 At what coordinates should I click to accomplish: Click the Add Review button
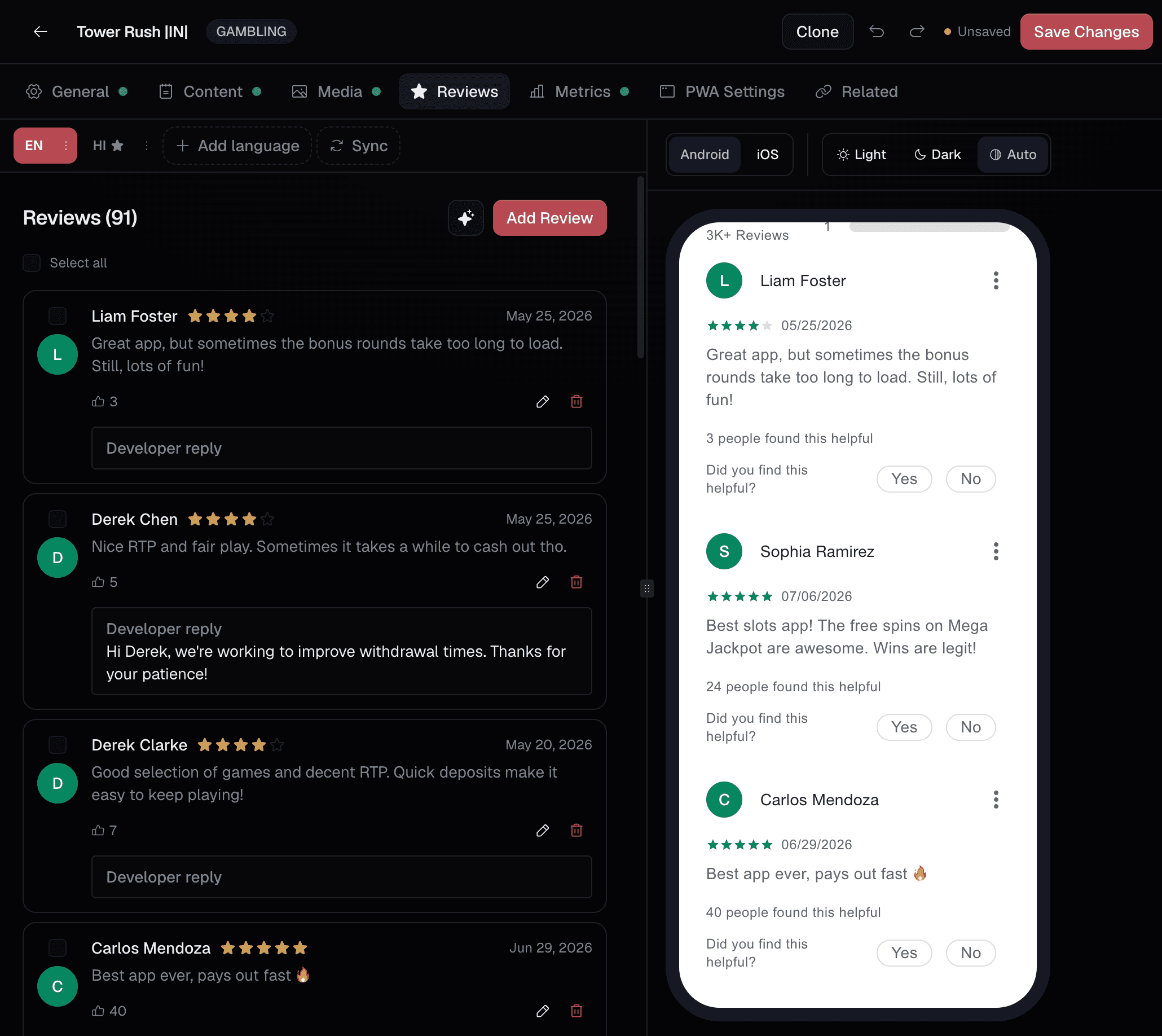point(549,218)
